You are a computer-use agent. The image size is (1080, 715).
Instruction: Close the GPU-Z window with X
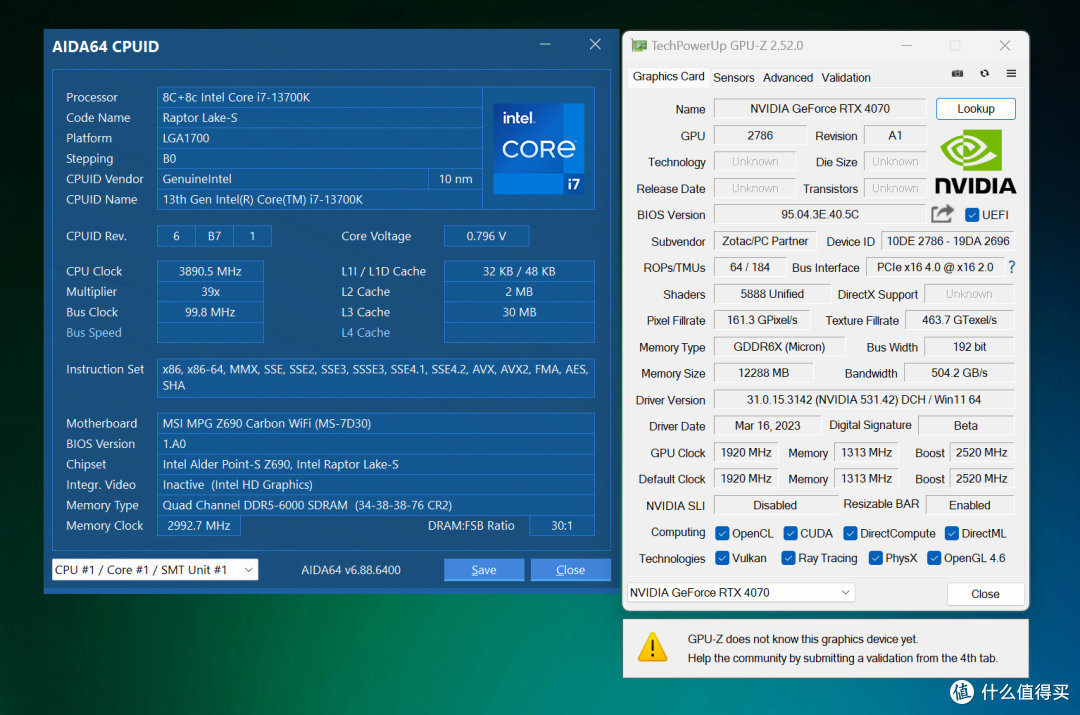[1005, 45]
